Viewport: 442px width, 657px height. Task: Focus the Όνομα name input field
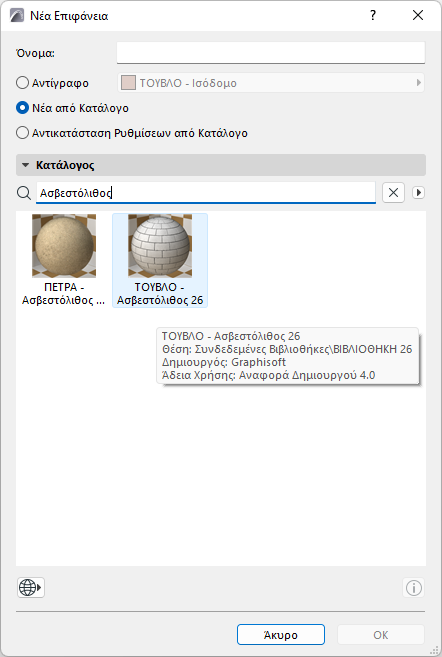click(271, 53)
